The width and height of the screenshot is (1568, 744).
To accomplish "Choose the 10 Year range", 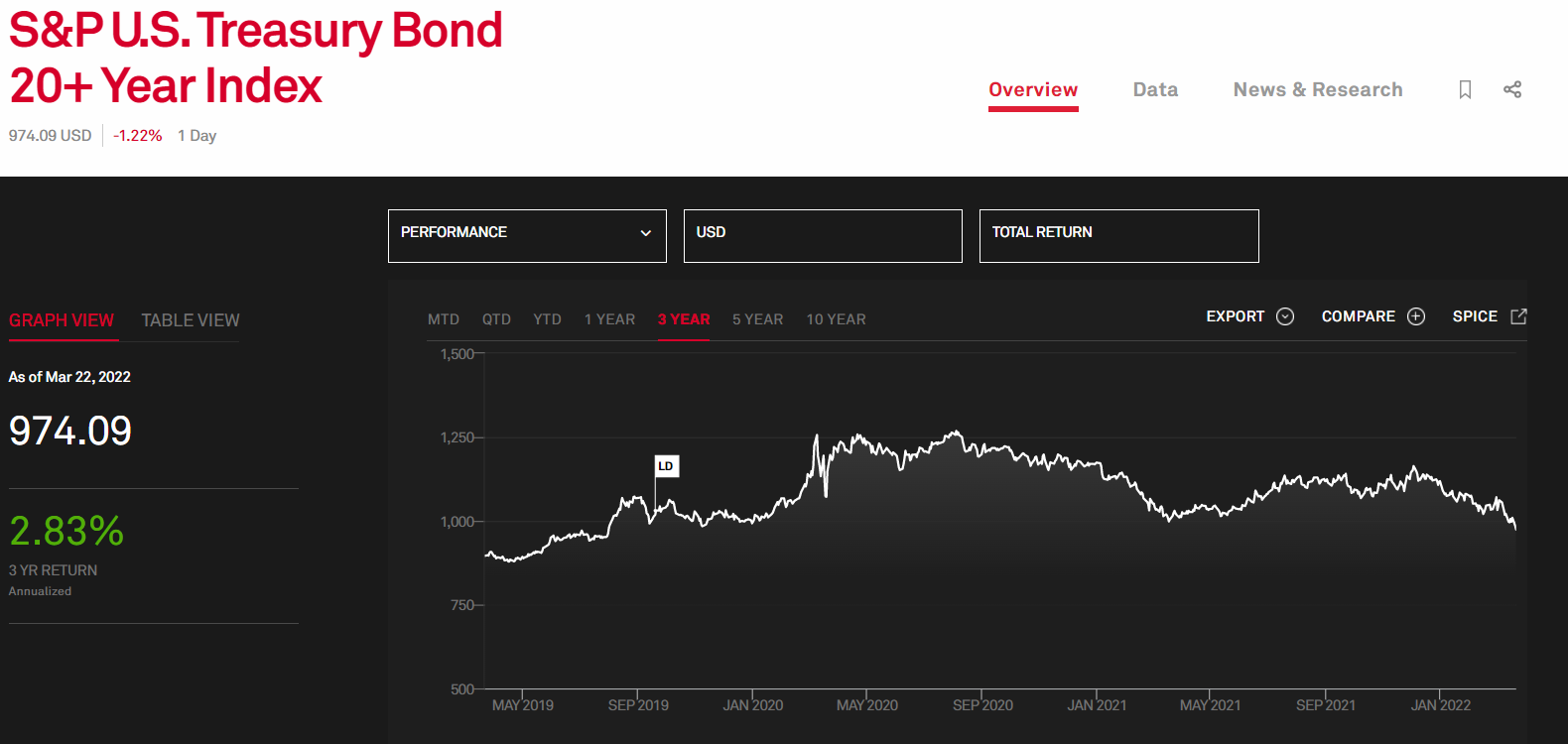I will (836, 319).
